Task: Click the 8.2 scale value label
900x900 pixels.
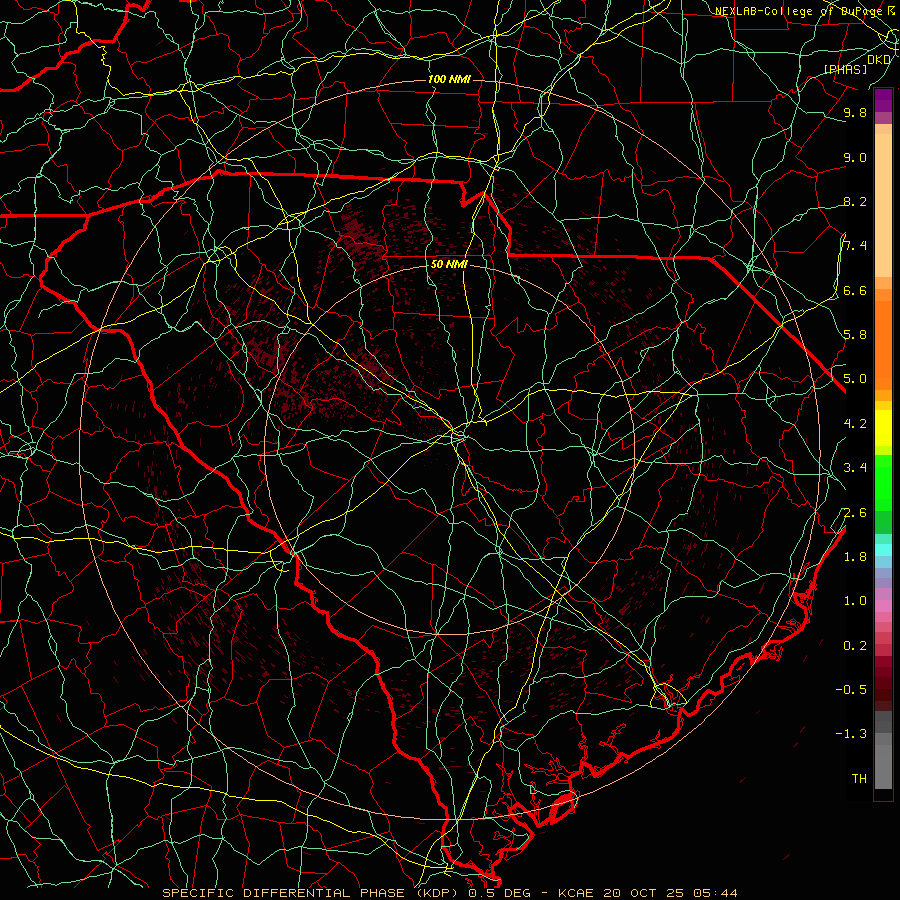Action: [x=855, y=201]
